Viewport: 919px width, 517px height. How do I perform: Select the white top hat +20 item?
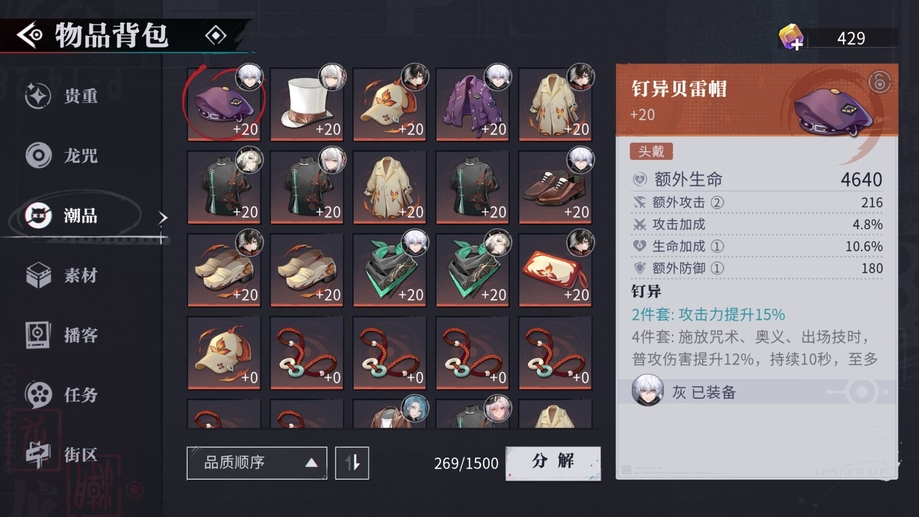click(307, 104)
